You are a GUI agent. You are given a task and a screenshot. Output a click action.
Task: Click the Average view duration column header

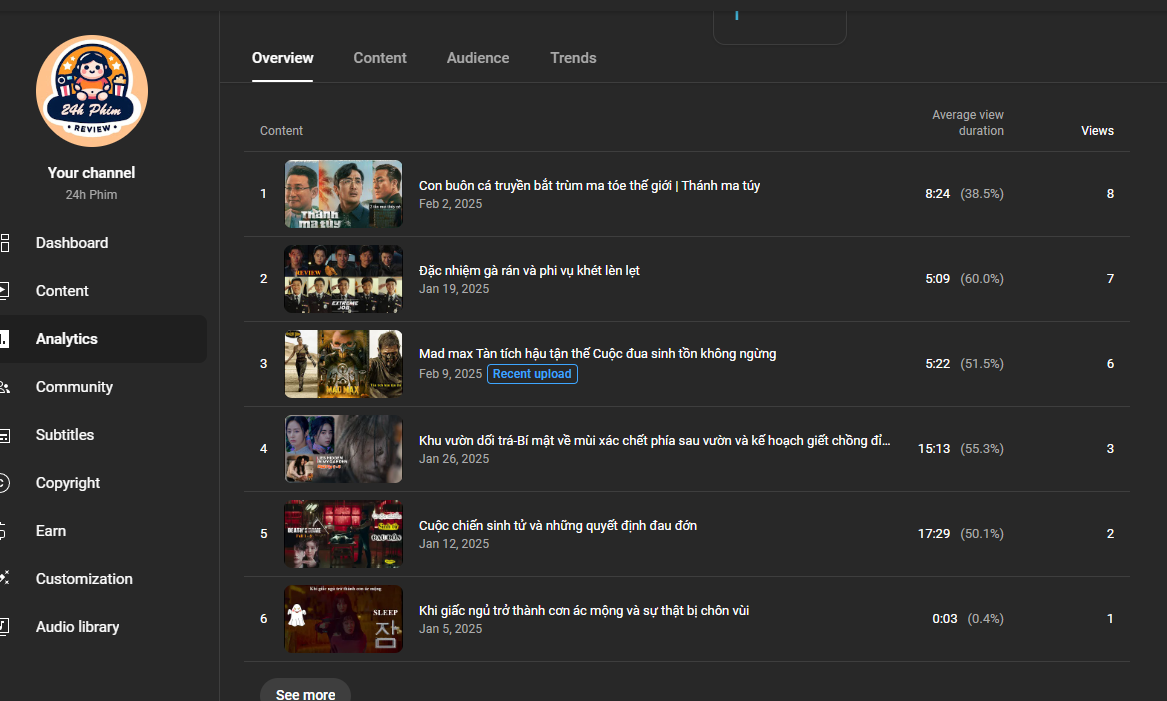coord(967,123)
